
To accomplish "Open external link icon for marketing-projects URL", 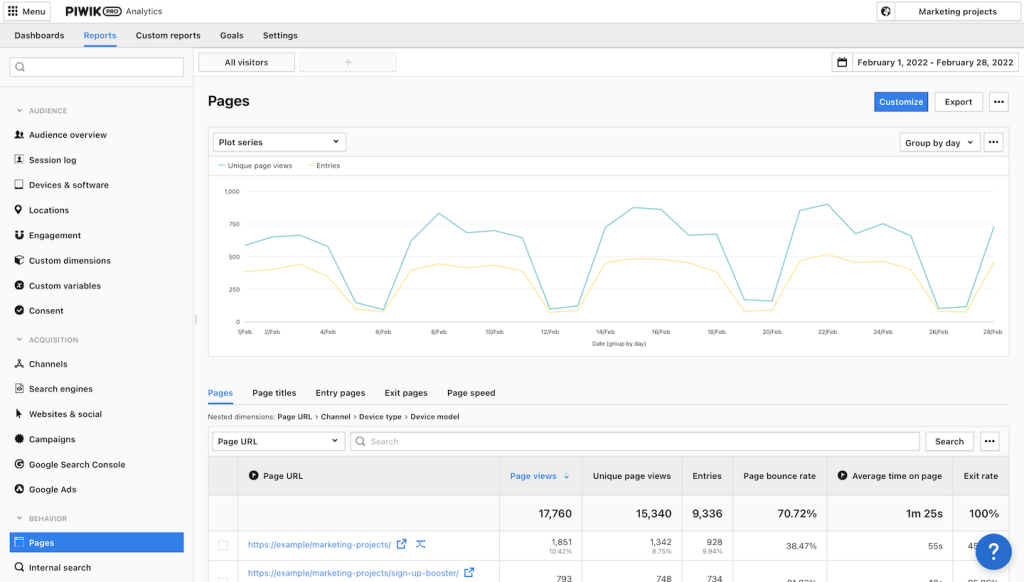I will 402,544.
